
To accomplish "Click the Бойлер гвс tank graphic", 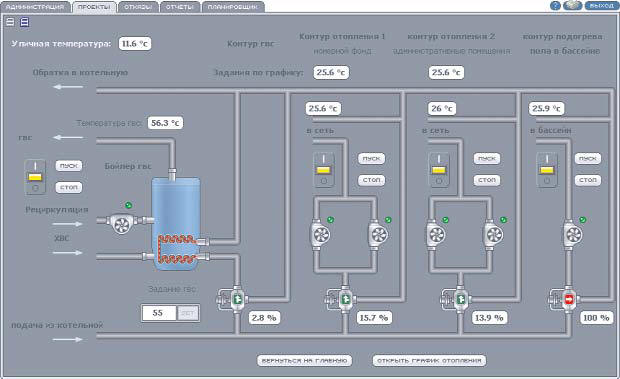I will [x=176, y=224].
